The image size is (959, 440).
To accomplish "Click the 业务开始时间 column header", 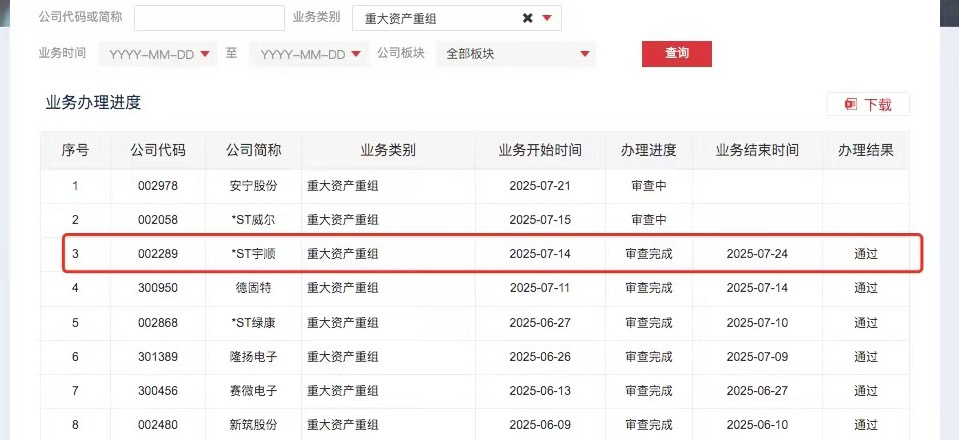I will pyautogui.click(x=540, y=151).
